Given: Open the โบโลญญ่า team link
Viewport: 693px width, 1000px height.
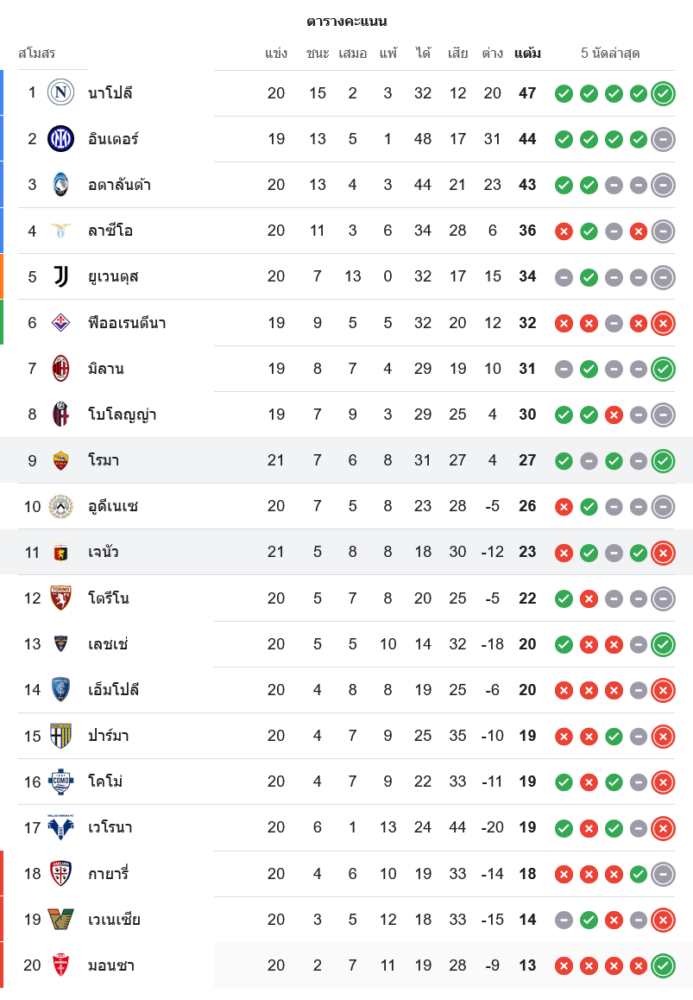Looking at the screenshot, I should pos(122,415).
